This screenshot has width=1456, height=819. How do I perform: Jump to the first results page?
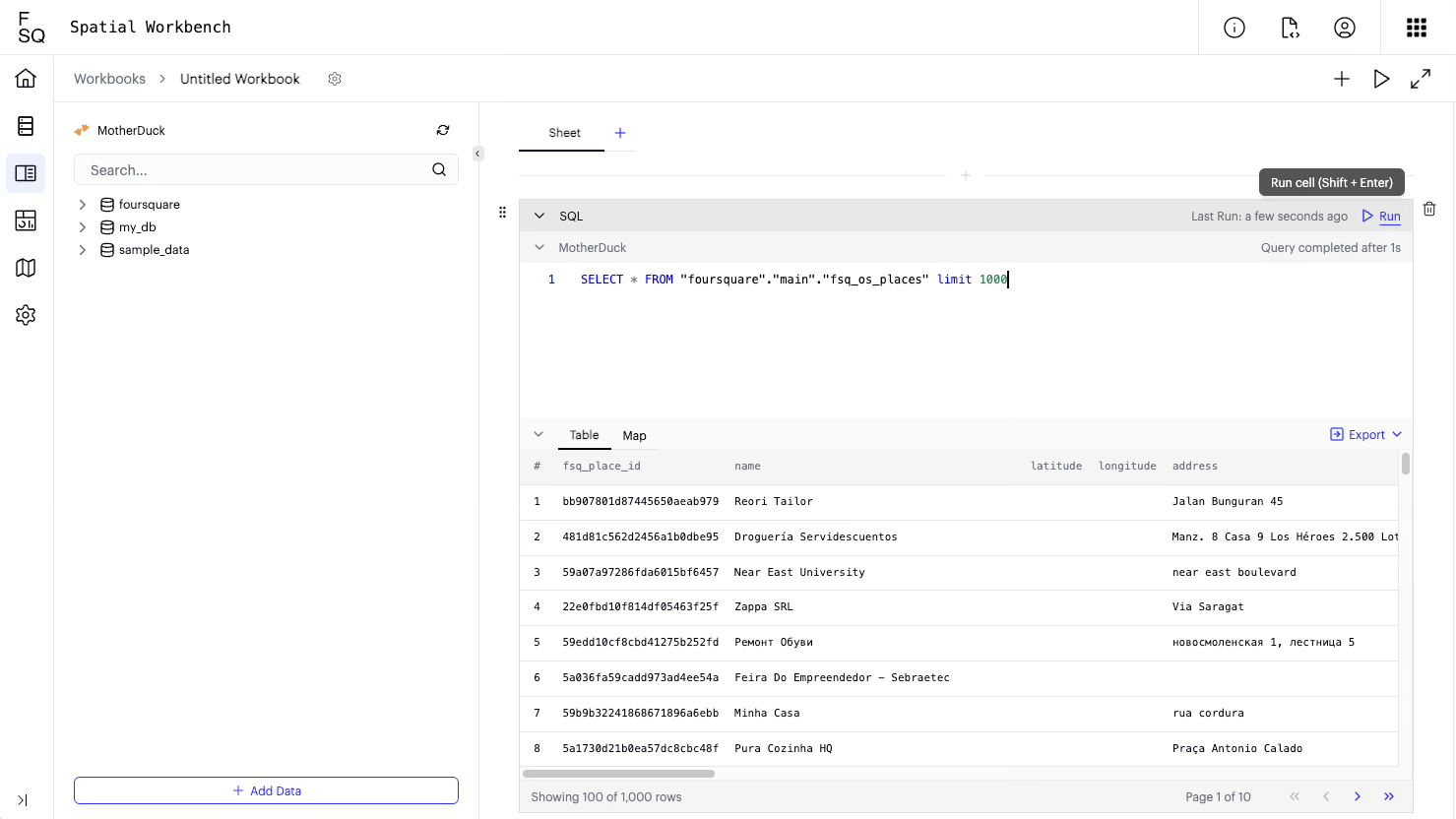point(1295,796)
